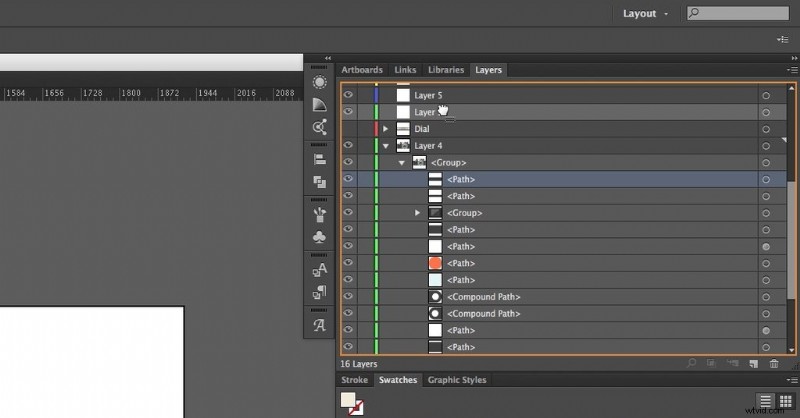
Task: Hide the light blue Path with its eye
Action: [x=348, y=279]
